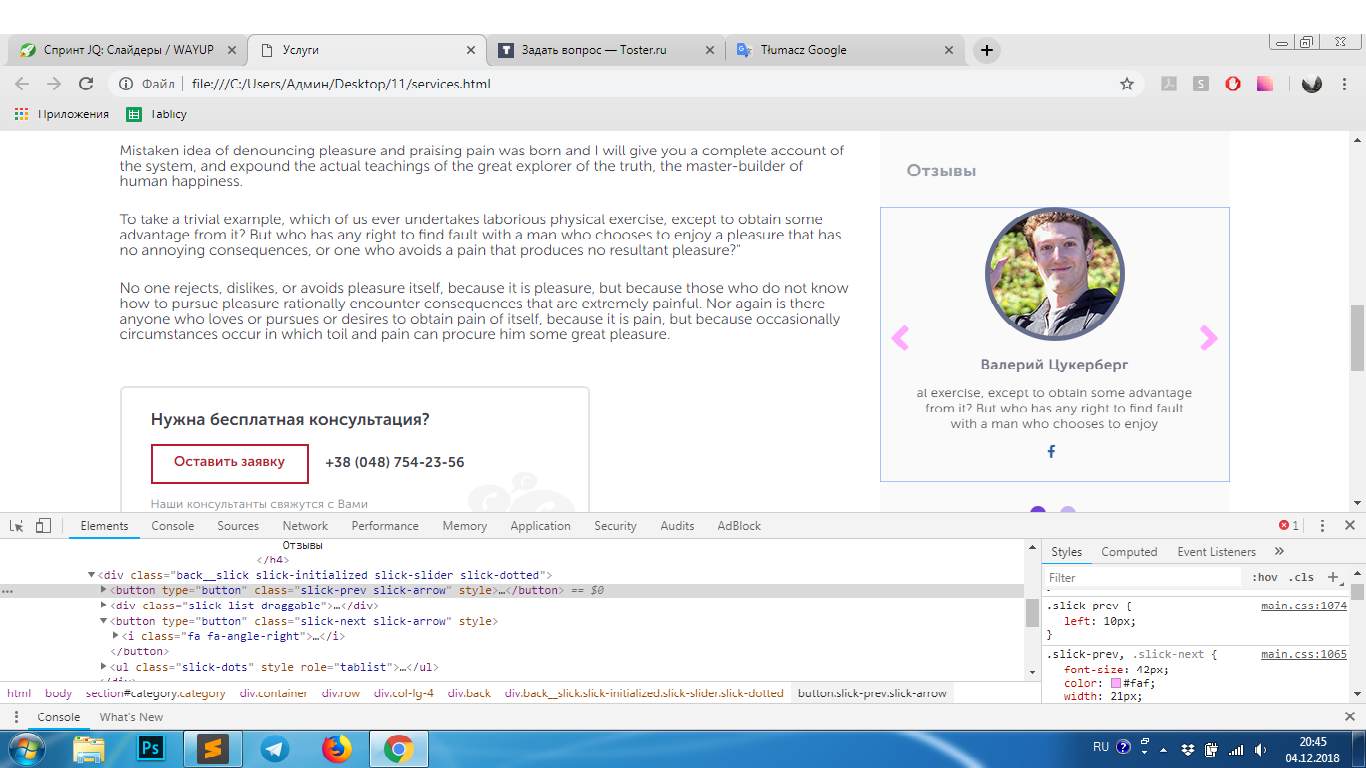
Task: Click the pink gradient extension icon
Action: pos(1265,84)
